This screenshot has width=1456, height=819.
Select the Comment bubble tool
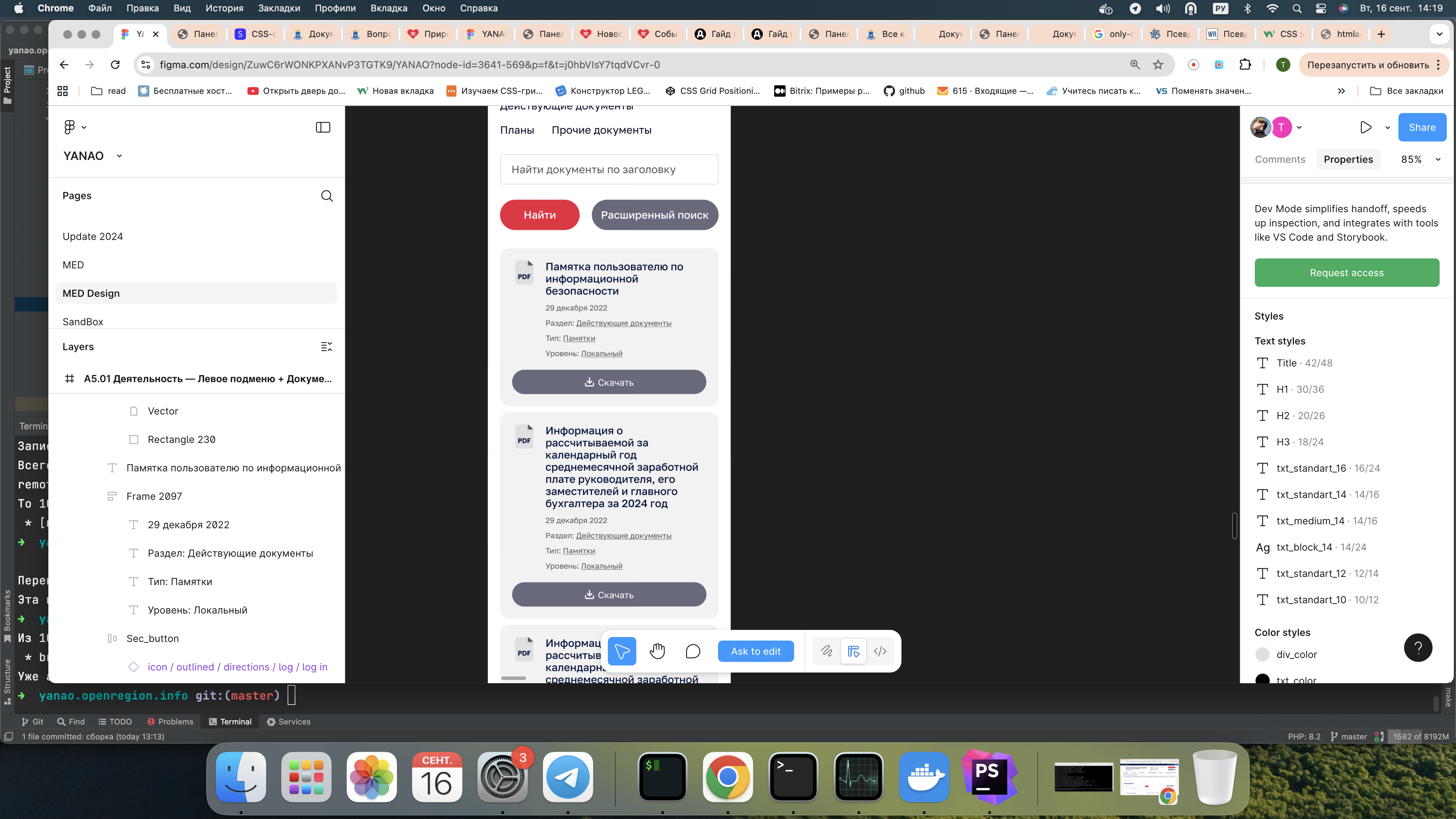coord(692,651)
